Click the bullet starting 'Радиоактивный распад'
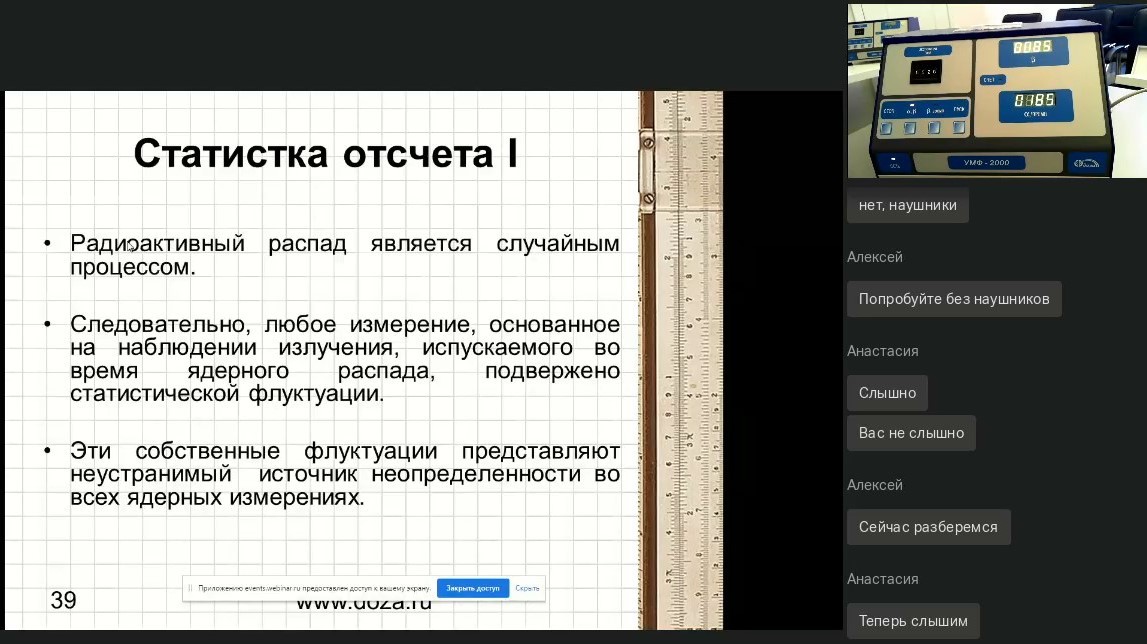The width and height of the screenshot is (1147, 644). point(344,256)
